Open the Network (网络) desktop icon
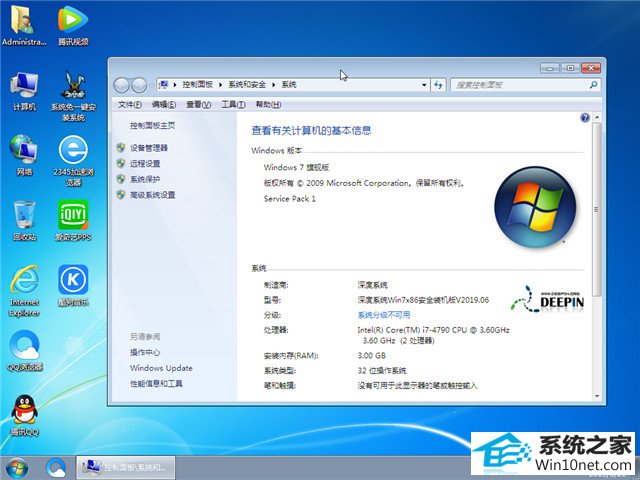The image size is (640, 480). point(24,156)
